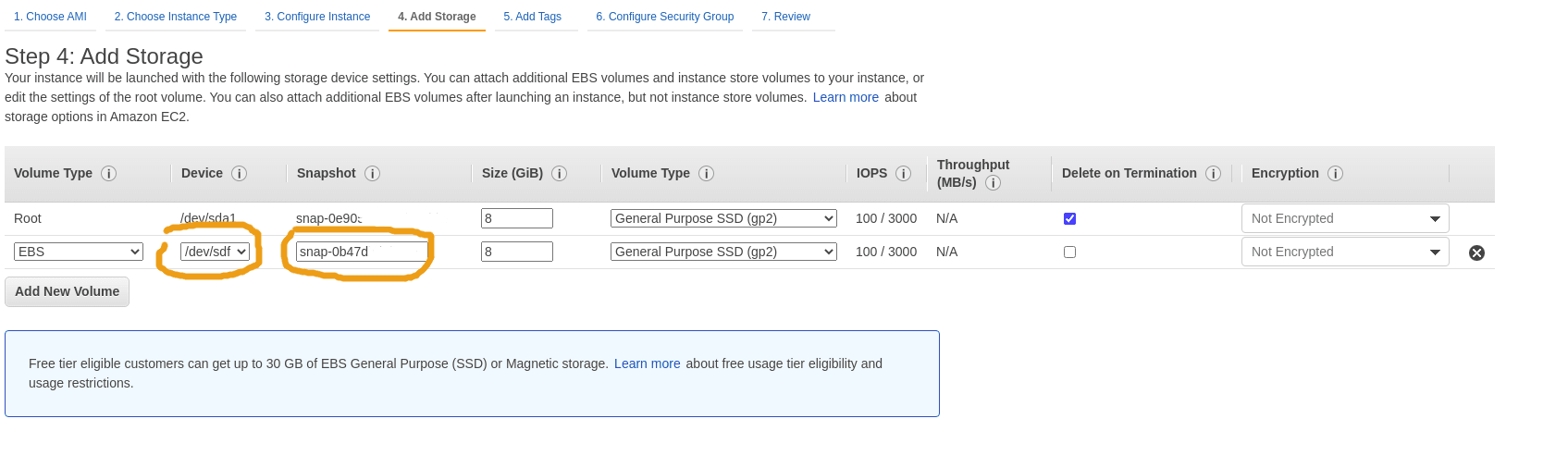Go to Choose Instance Type step
1568x468 pixels.
coord(176,17)
